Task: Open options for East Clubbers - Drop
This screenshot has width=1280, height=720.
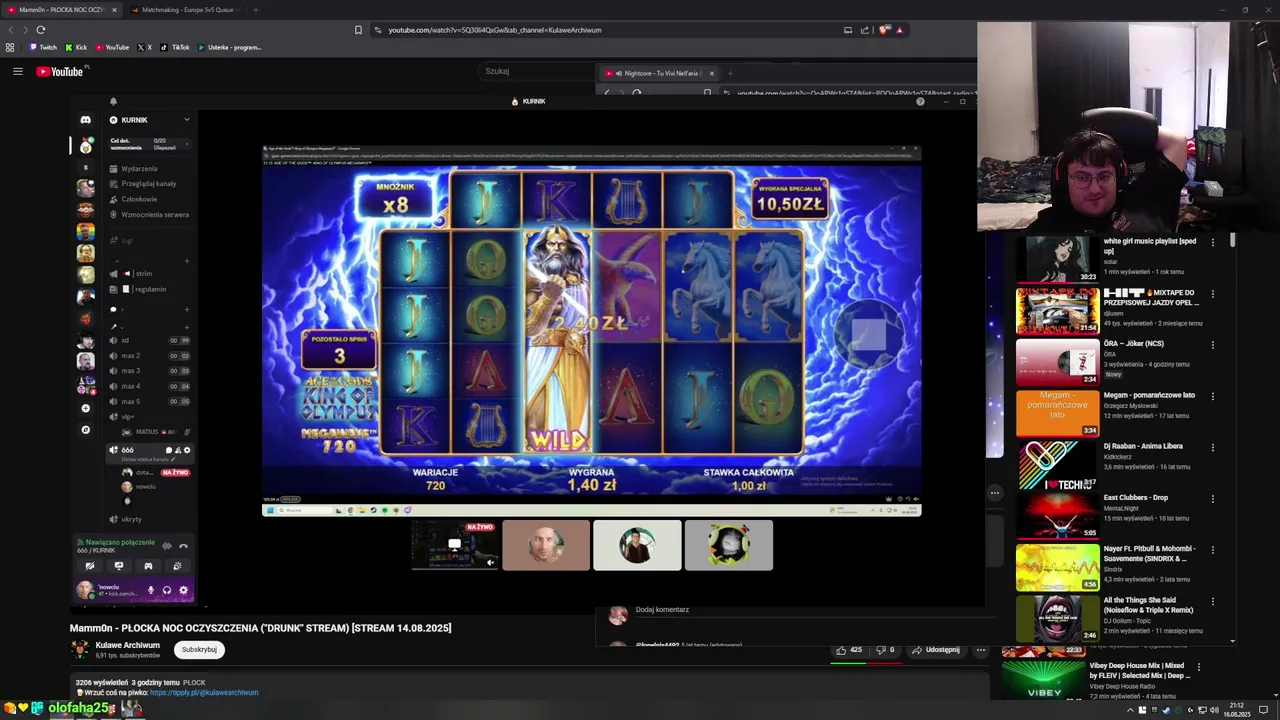Action: pyautogui.click(x=1213, y=499)
